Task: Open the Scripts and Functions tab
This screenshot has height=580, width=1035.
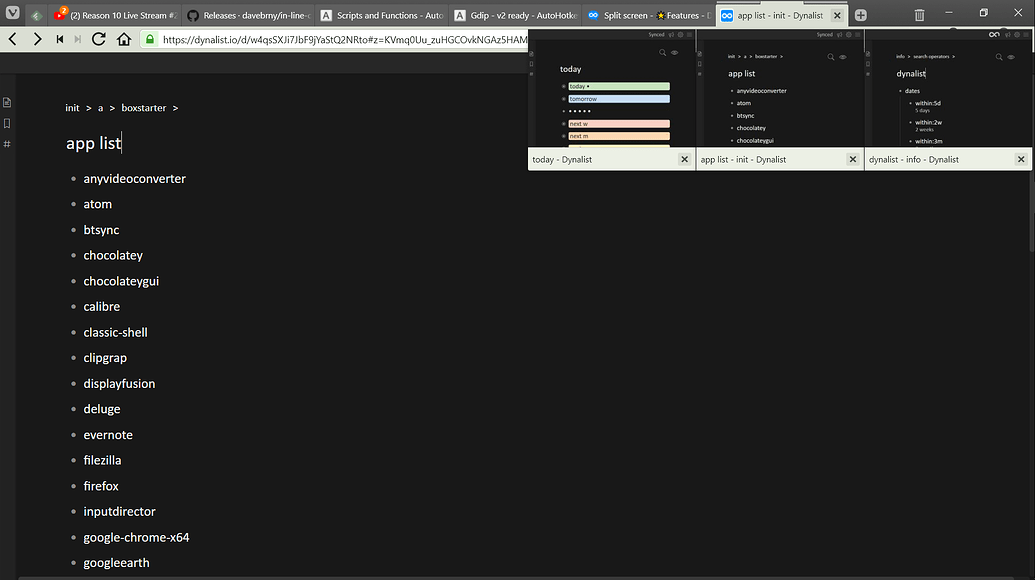Action: (x=382, y=15)
